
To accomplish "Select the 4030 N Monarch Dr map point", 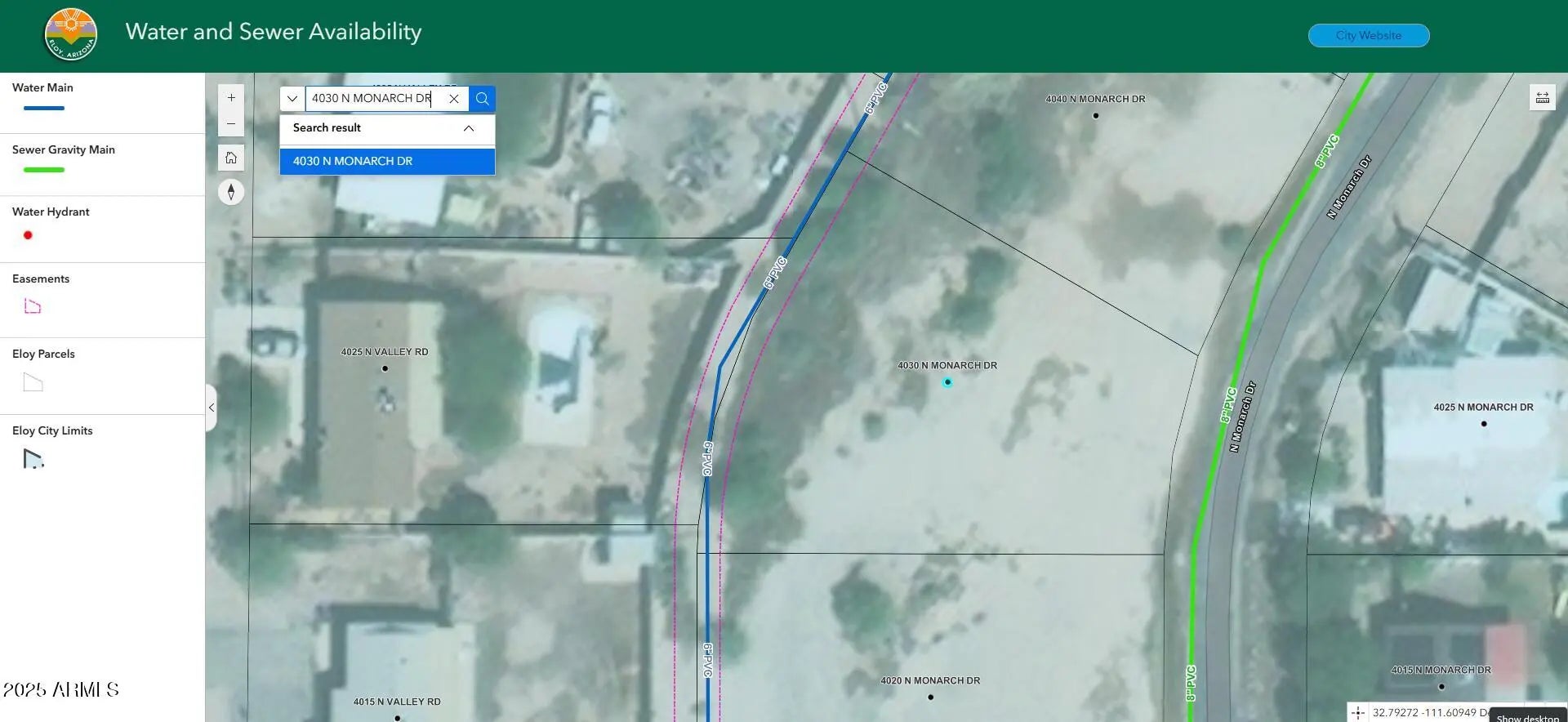I will (x=947, y=382).
